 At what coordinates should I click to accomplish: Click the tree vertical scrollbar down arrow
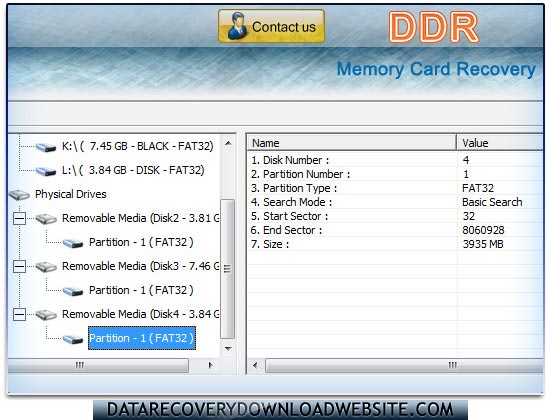(x=228, y=349)
